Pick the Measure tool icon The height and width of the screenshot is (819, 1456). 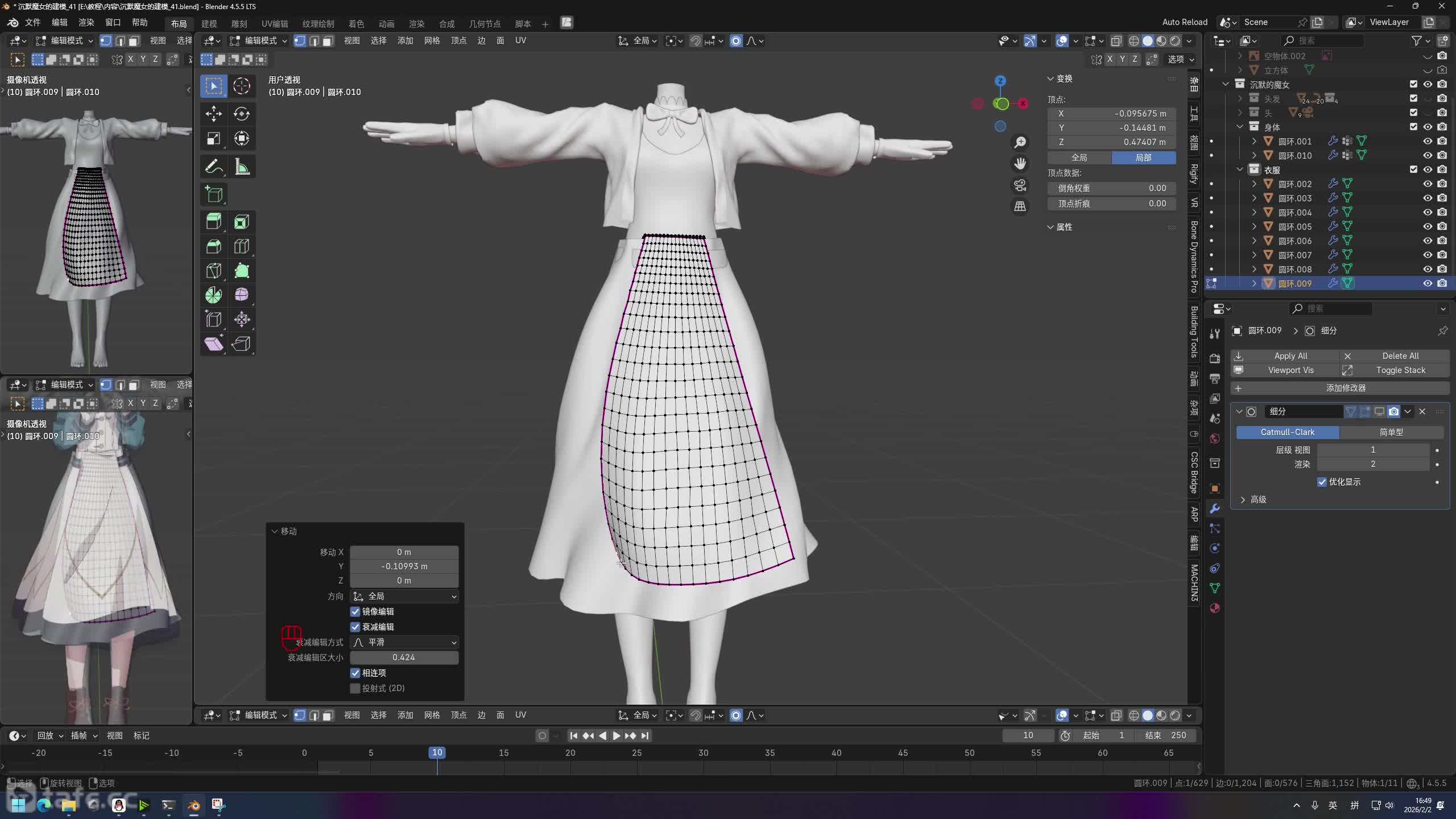pyautogui.click(x=241, y=167)
